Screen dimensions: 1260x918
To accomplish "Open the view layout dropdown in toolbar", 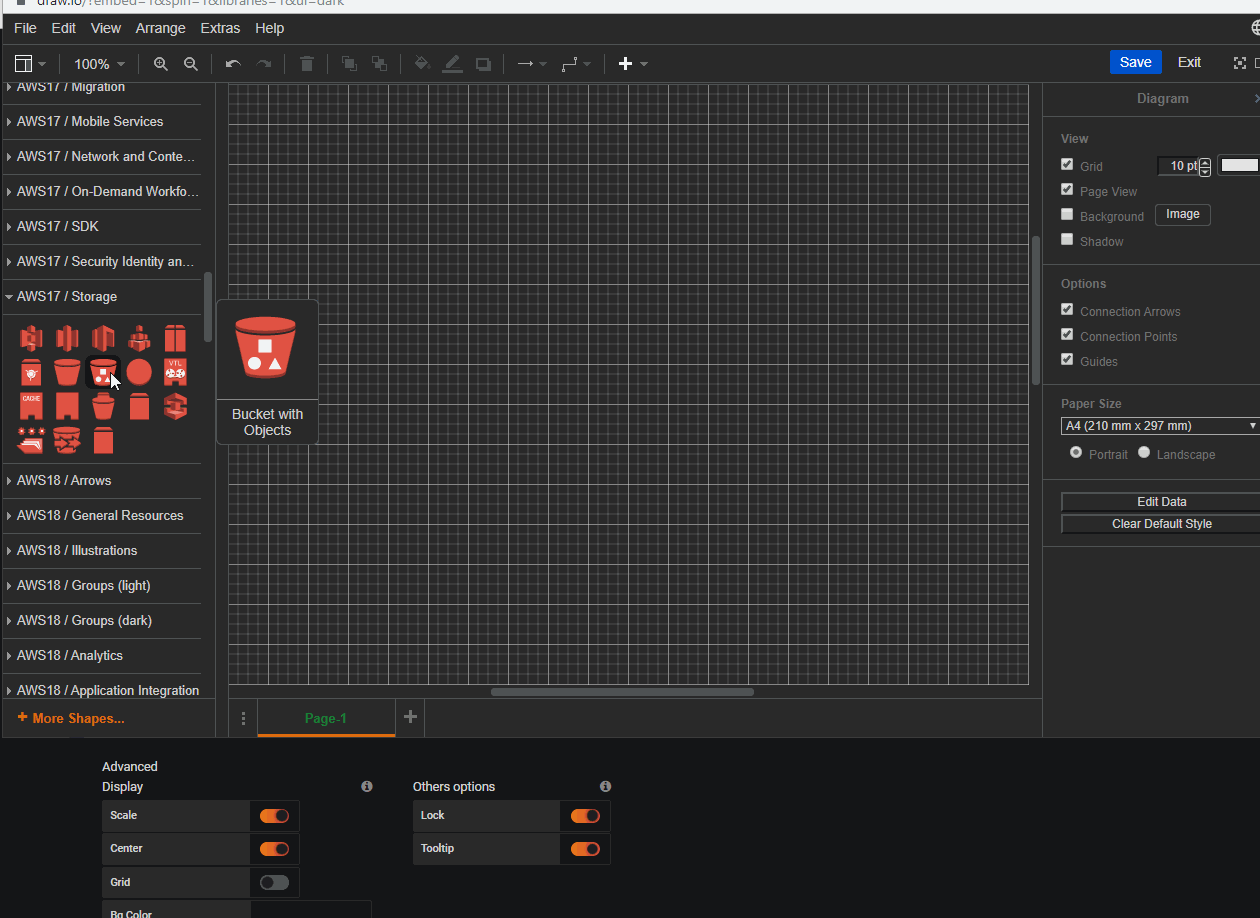I will [30, 64].
